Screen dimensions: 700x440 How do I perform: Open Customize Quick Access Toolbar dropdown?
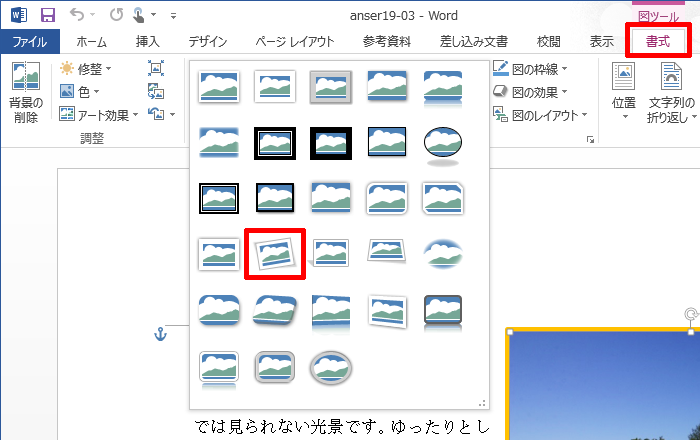[x=173, y=16]
